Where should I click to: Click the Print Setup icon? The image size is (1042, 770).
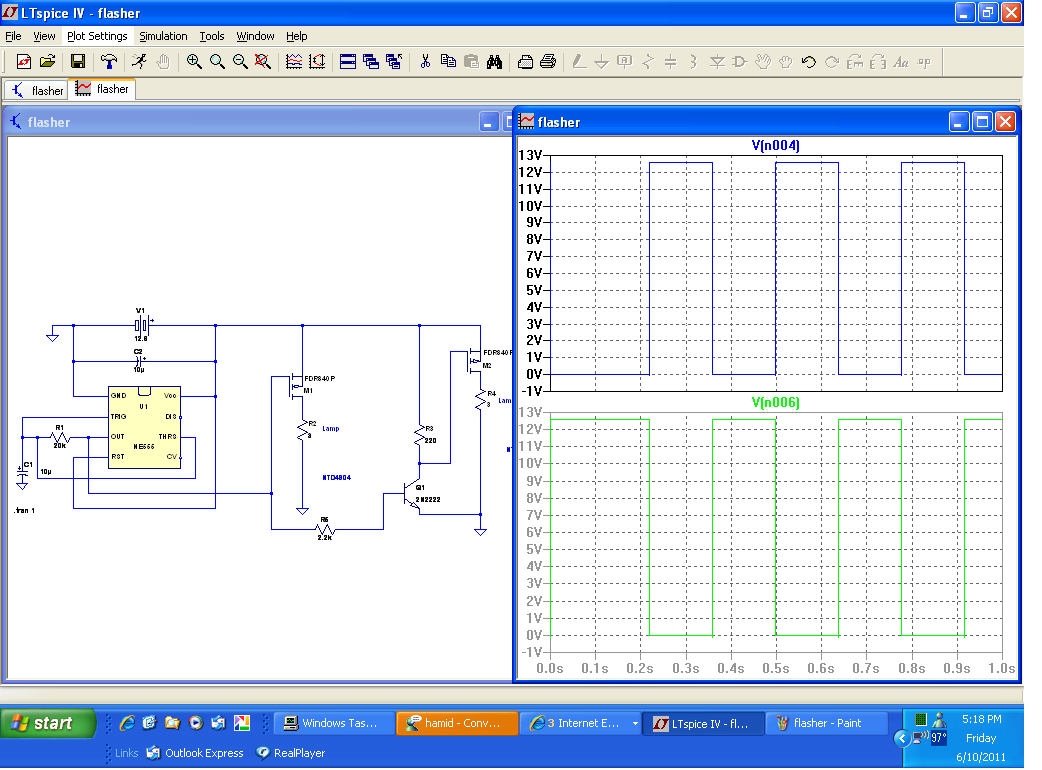tap(525, 62)
